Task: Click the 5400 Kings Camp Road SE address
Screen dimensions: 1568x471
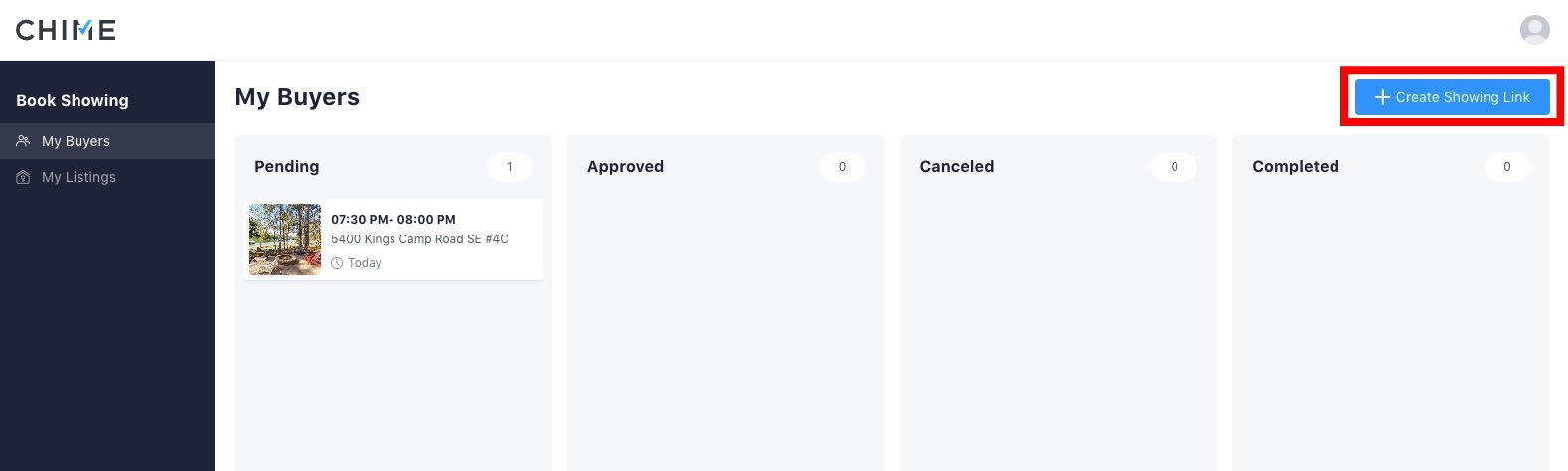Action: point(419,239)
